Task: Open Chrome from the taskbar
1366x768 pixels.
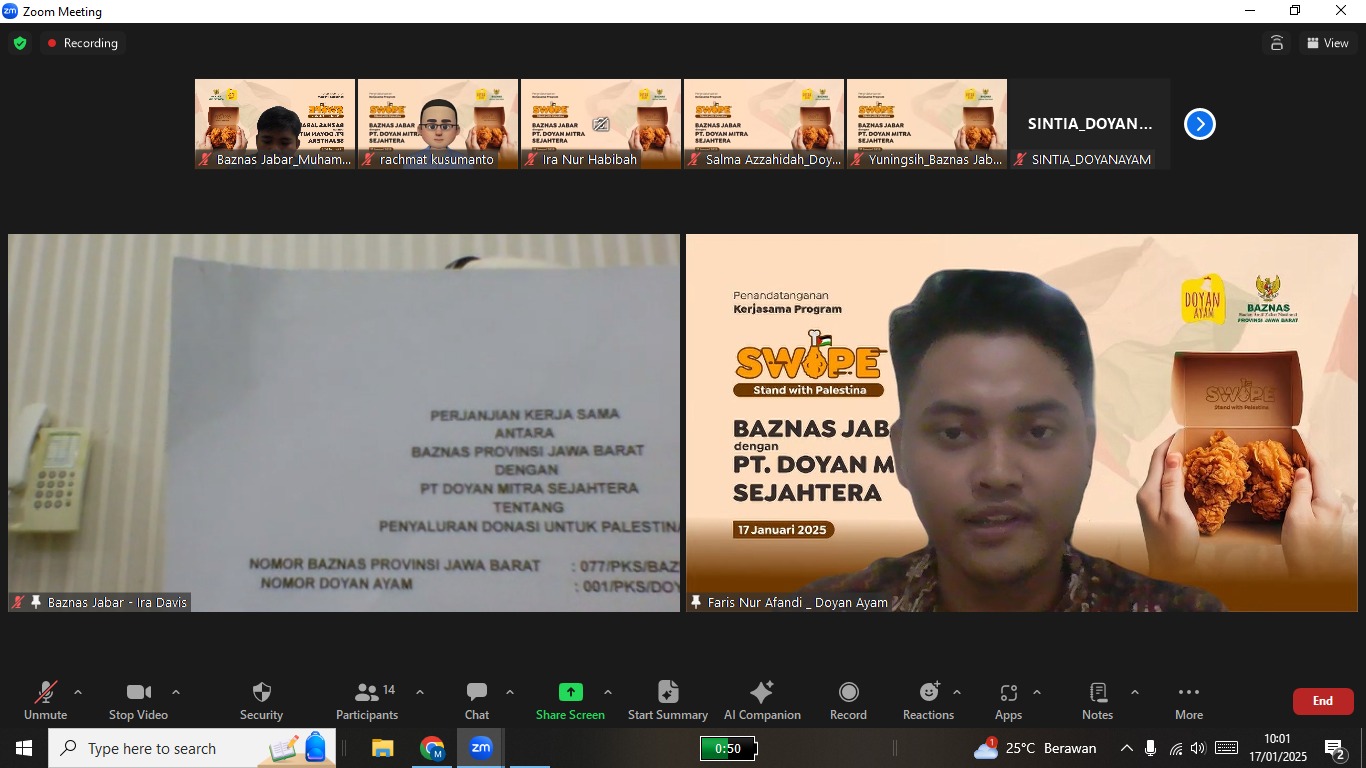Action: click(x=432, y=748)
